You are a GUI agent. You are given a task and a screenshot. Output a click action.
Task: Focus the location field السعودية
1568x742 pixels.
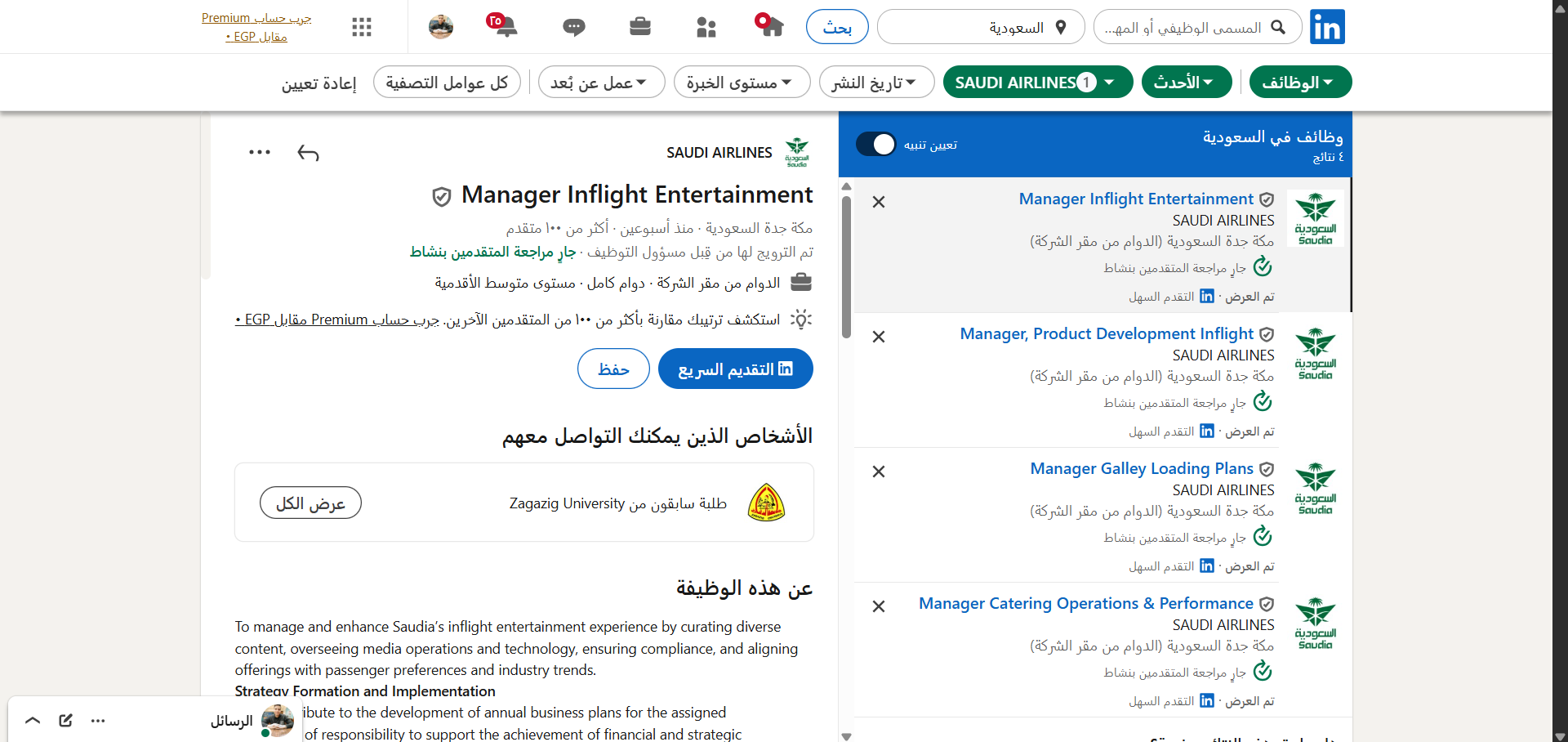click(981, 27)
